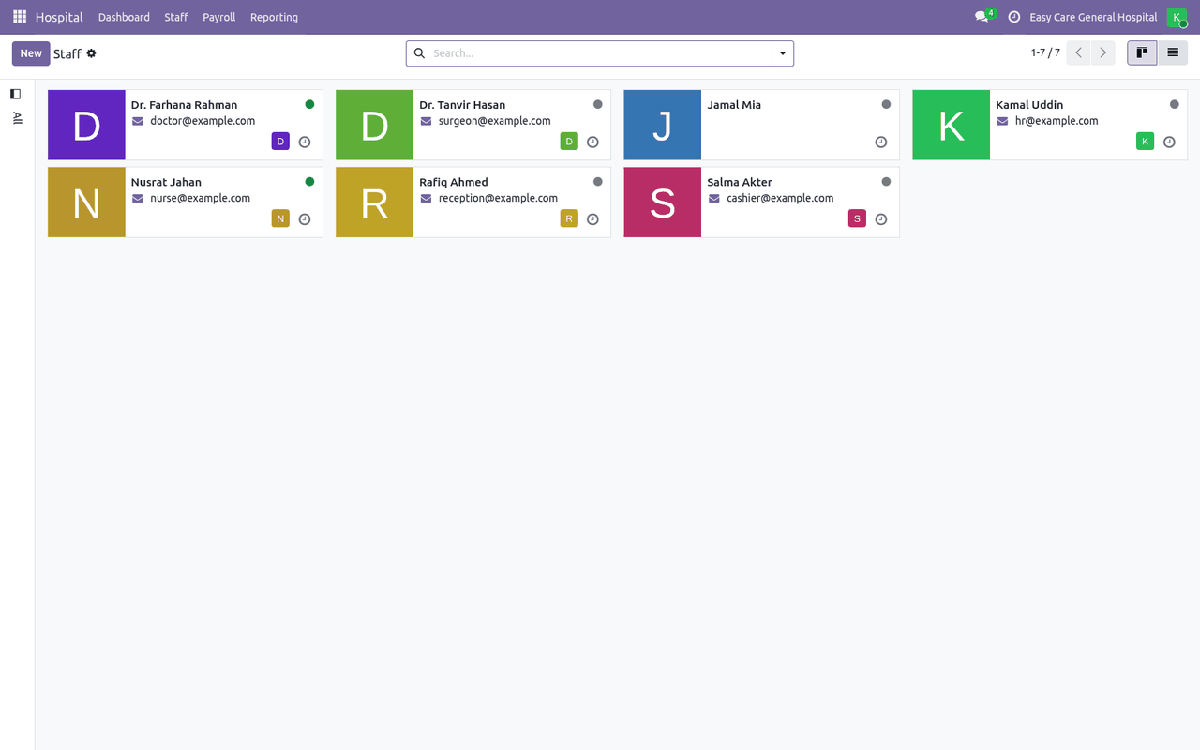Focus the Search input field

tap(600, 53)
